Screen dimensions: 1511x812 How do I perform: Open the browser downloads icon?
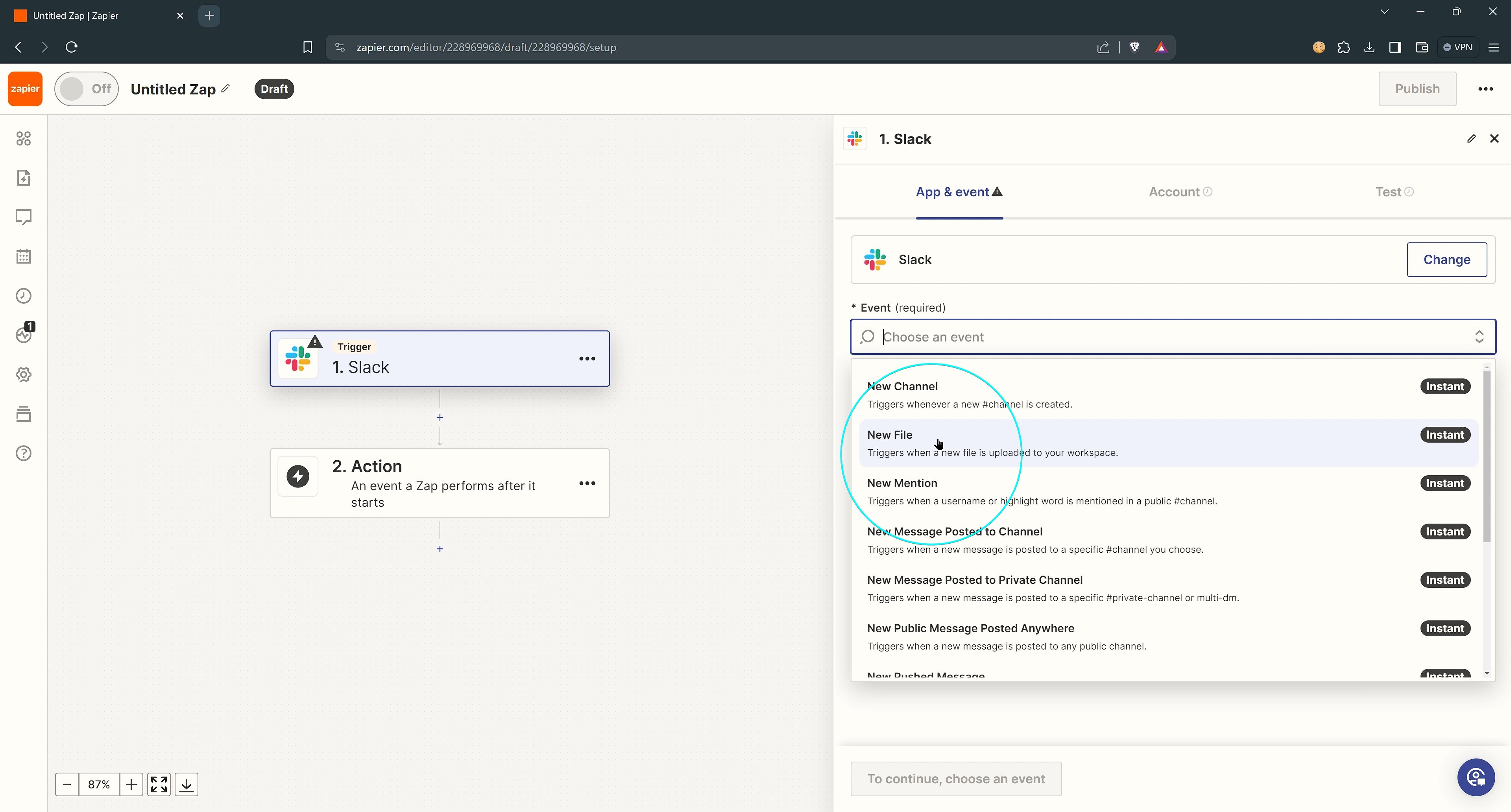tap(1369, 47)
